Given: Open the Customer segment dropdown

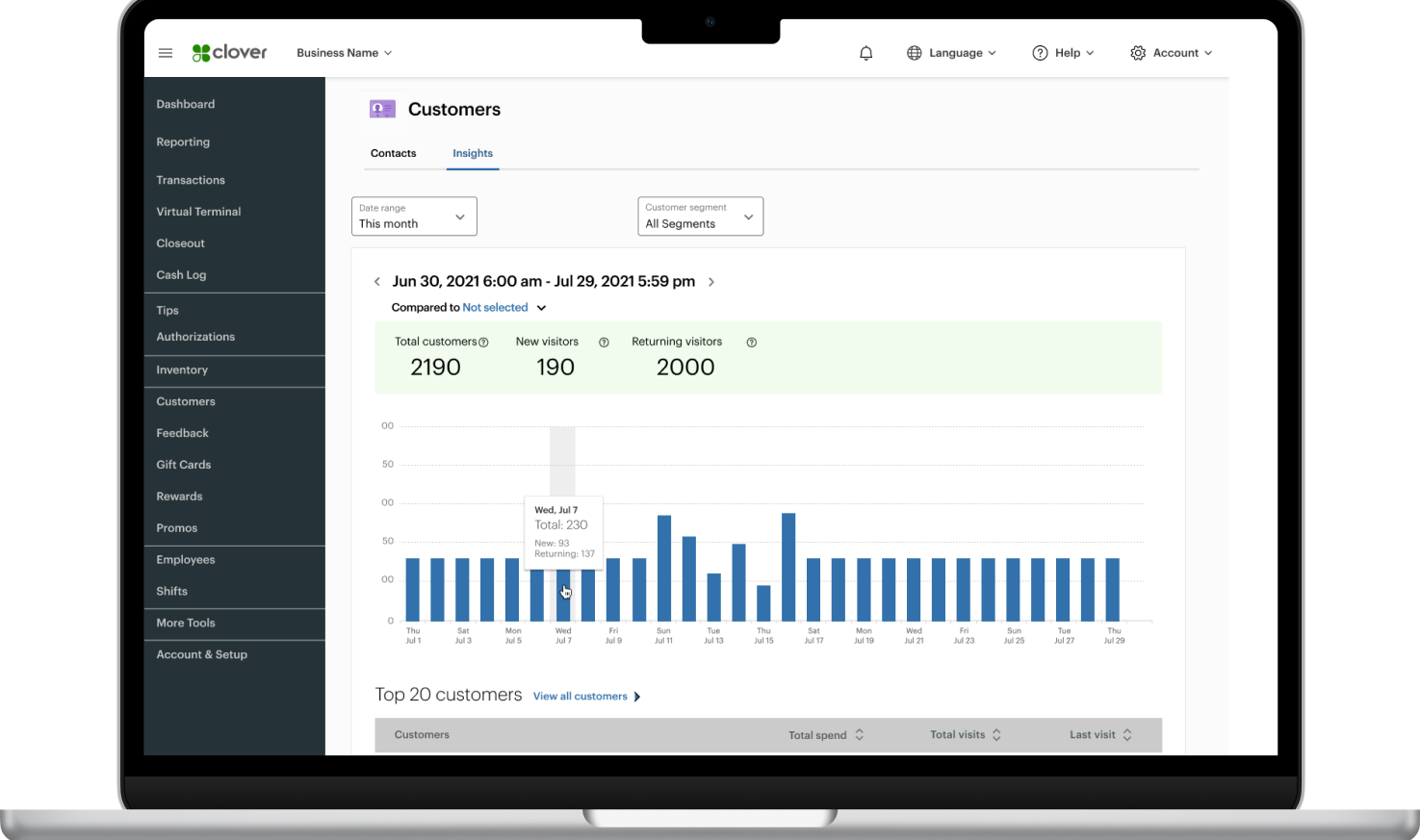Looking at the screenshot, I should pos(700,216).
